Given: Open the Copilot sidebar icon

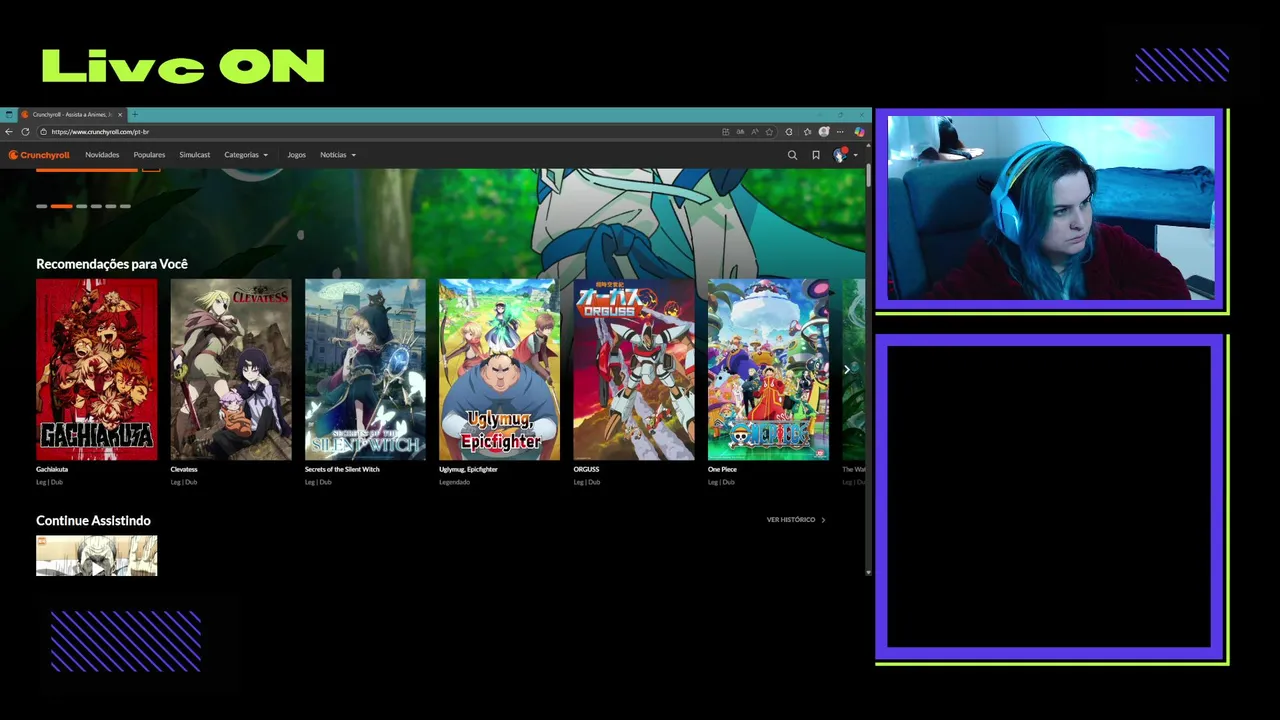Looking at the screenshot, I should click(x=859, y=132).
